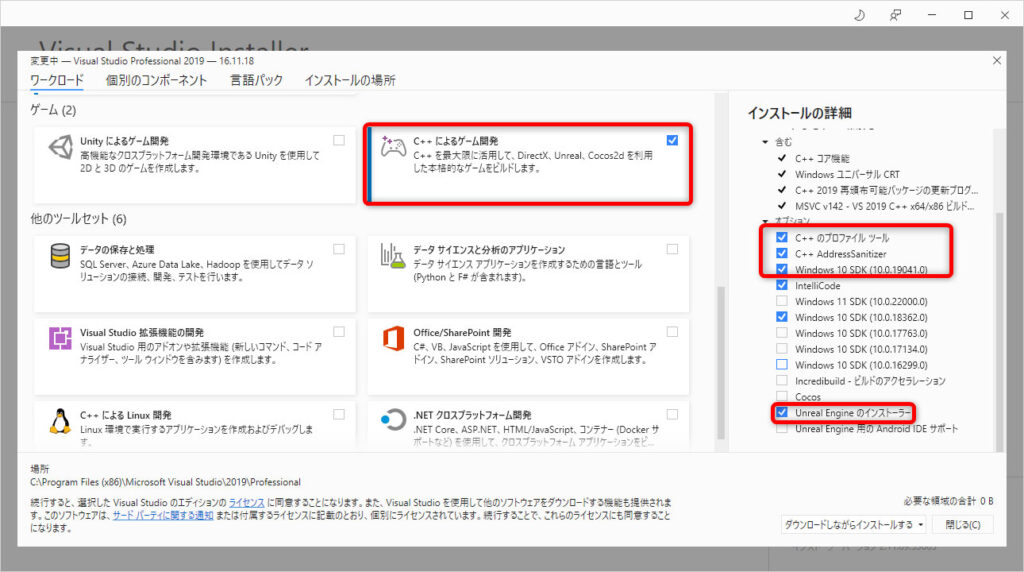Enable Incredibuild build acceleration option
Viewport: 1024px width, 572px height.
782,381
